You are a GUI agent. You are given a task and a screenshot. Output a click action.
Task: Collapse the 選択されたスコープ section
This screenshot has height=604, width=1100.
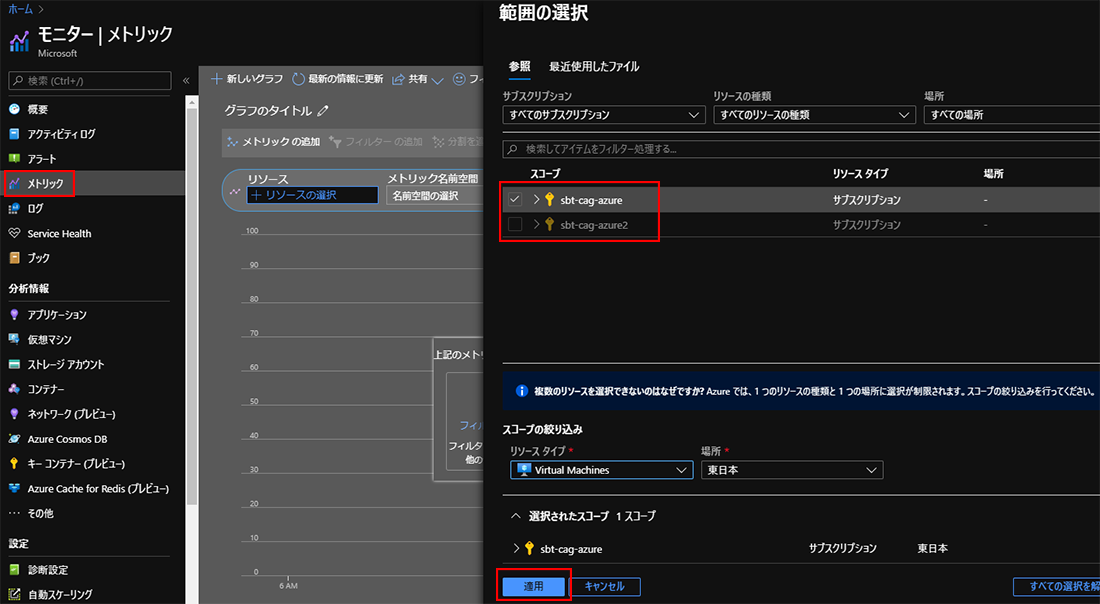pyautogui.click(x=516, y=516)
